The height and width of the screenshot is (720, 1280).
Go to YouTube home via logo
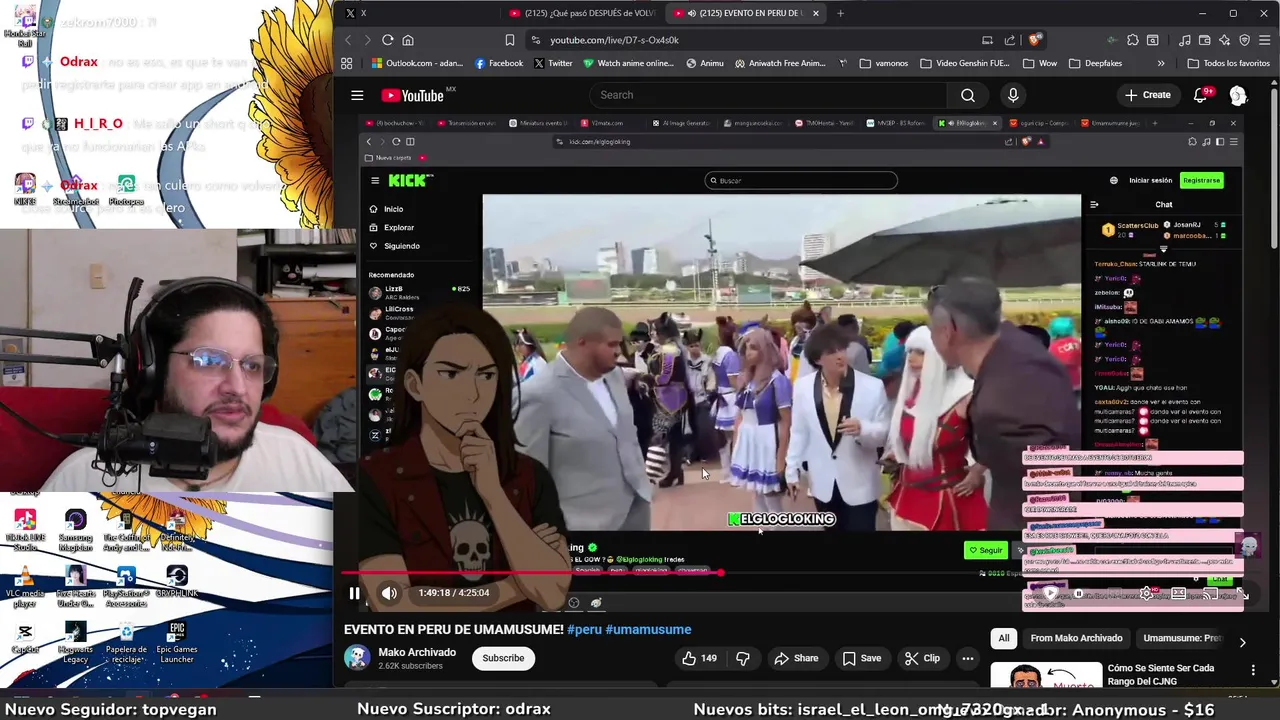click(411, 95)
